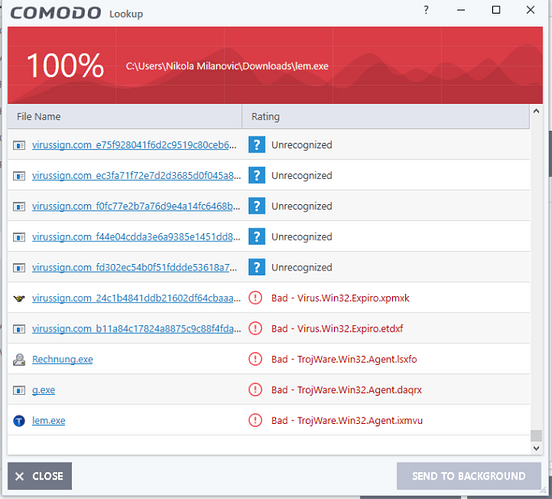Click red alert icon for Agent.daqrx rating
Image resolution: width=552 pixels, height=499 pixels.
pos(255,390)
